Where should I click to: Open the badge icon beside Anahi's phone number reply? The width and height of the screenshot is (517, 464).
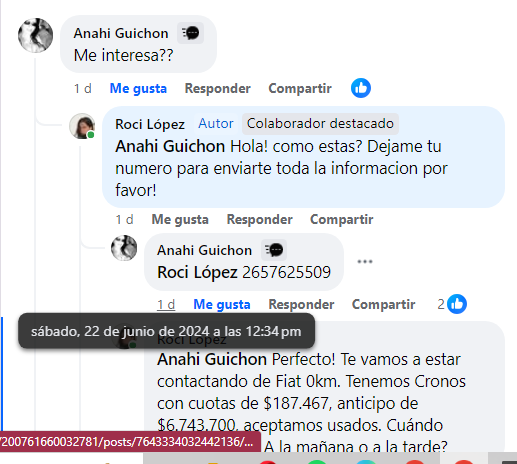point(274,250)
